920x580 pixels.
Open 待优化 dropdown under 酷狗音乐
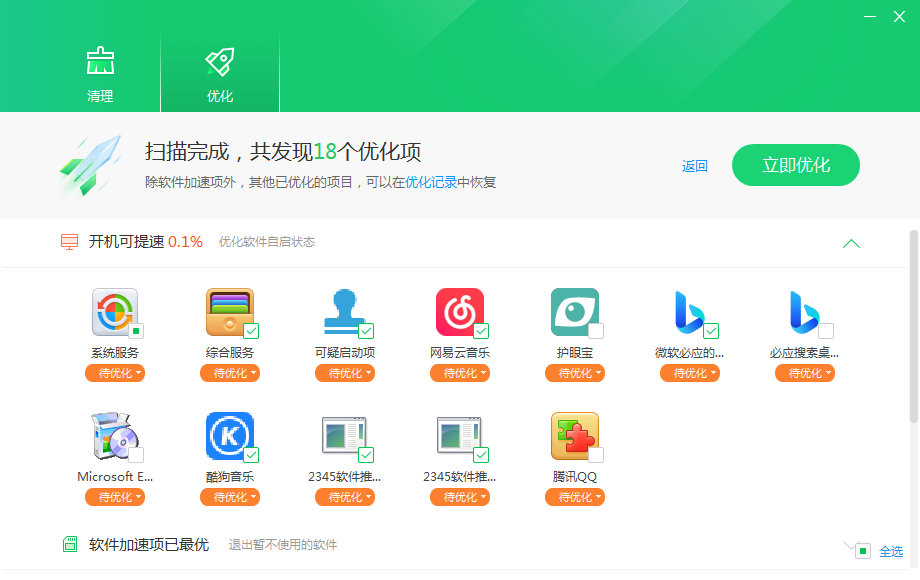(230, 497)
